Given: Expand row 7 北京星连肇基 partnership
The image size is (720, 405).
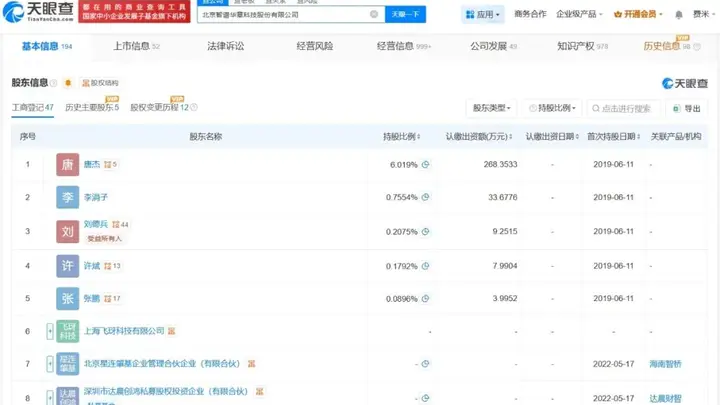Looking at the screenshot, I should [x=50, y=364].
